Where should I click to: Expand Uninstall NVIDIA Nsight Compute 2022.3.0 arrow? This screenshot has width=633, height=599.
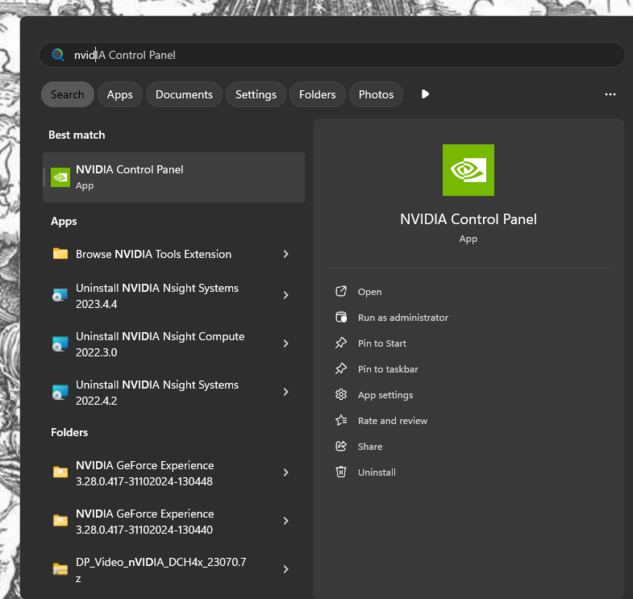(x=285, y=344)
